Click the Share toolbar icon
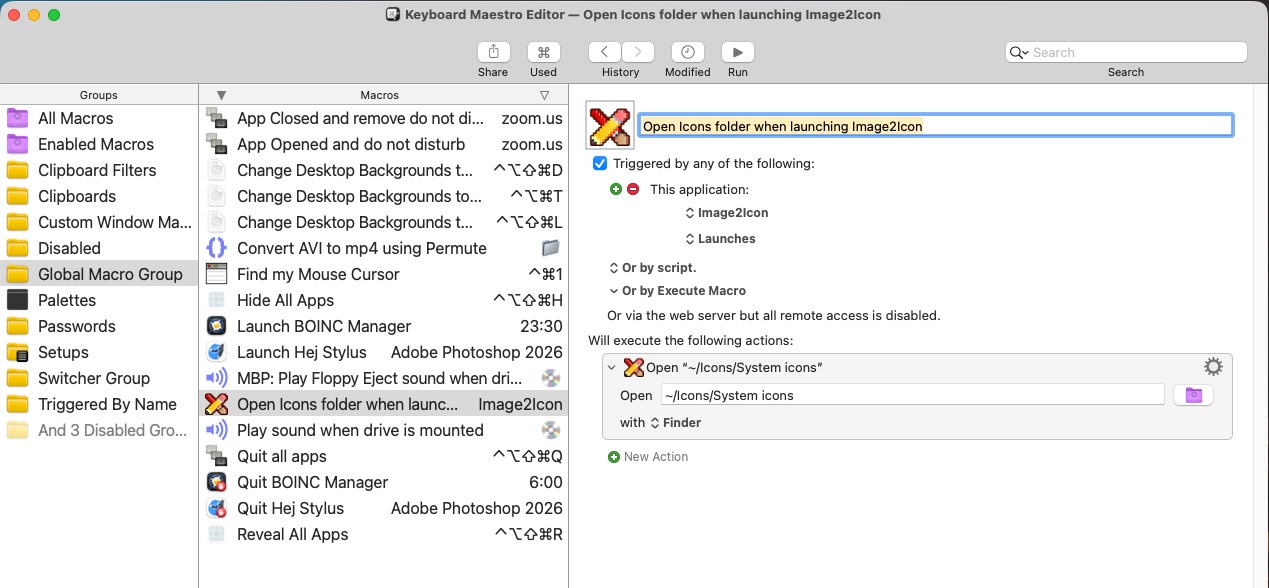This screenshot has height=588, width=1269. (x=492, y=52)
